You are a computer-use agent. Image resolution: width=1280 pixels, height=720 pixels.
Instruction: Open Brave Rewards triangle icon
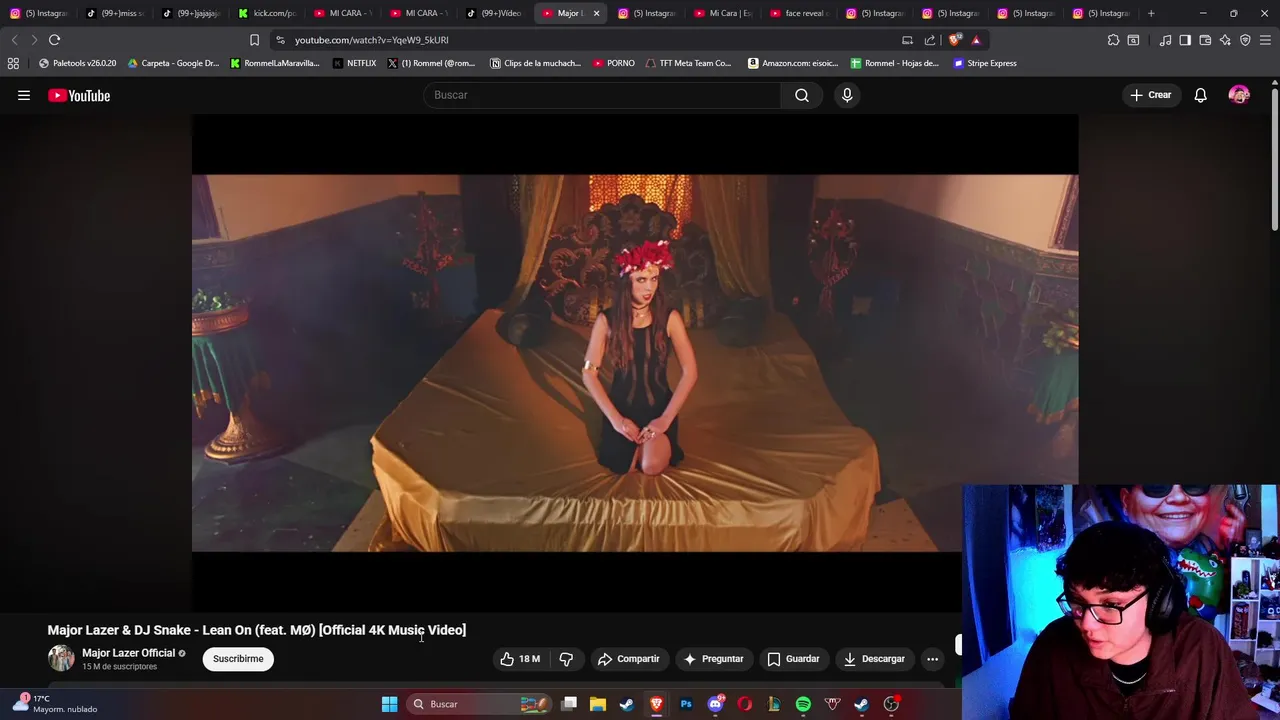pos(976,40)
